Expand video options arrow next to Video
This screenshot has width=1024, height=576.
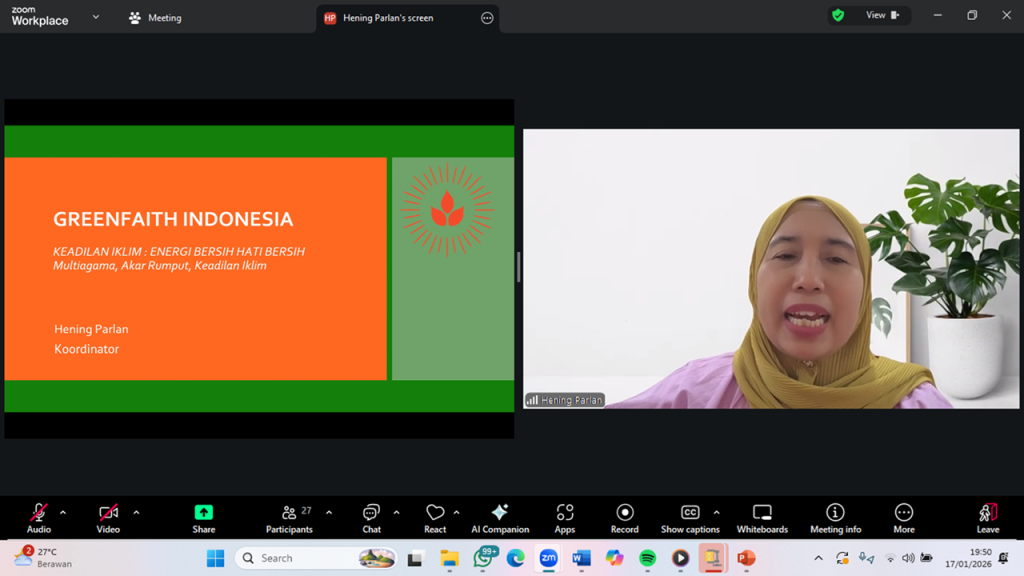(x=136, y=513)
